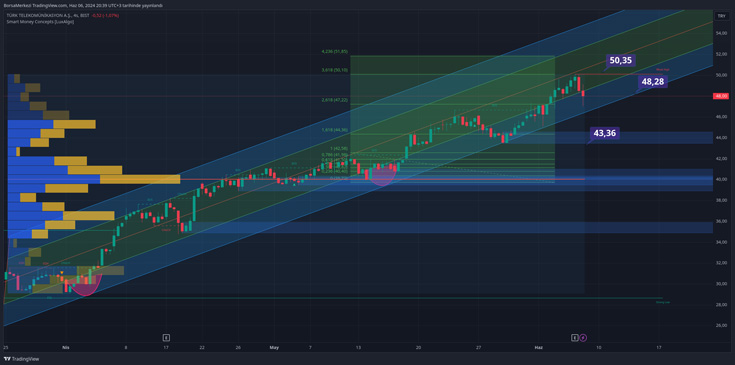Click the 40,00 price axis label
The width and height of the screenshot is (735, 365).
tap(720, 179)
